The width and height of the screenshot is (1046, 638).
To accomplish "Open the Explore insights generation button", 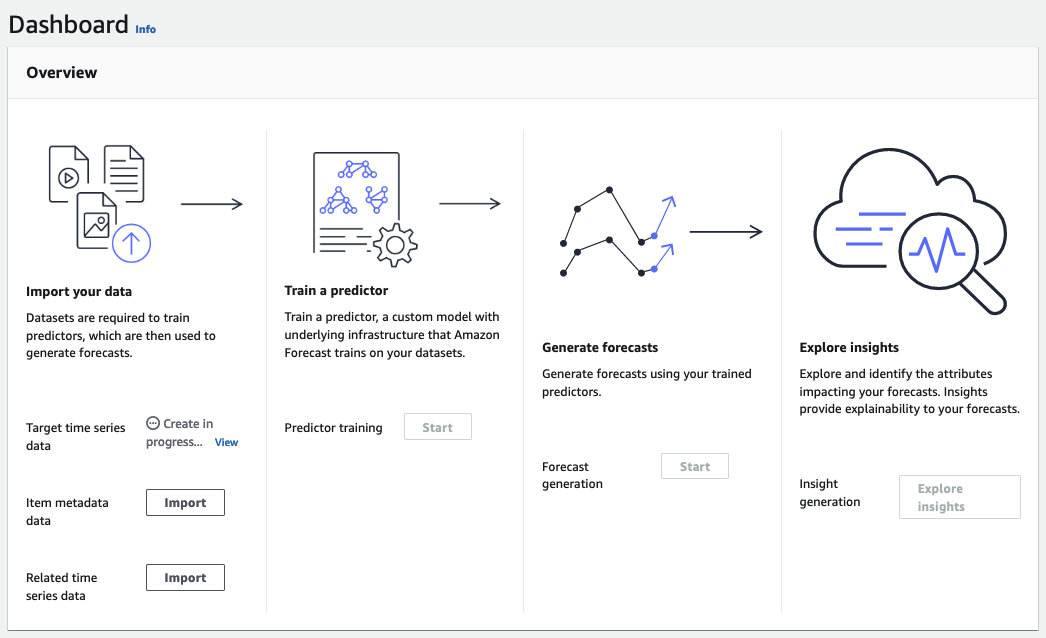I will 958,496.
